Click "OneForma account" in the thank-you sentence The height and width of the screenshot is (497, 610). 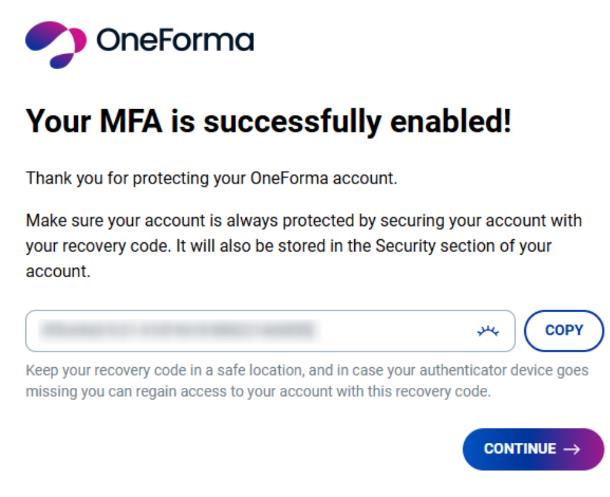[x=323, y=178]
